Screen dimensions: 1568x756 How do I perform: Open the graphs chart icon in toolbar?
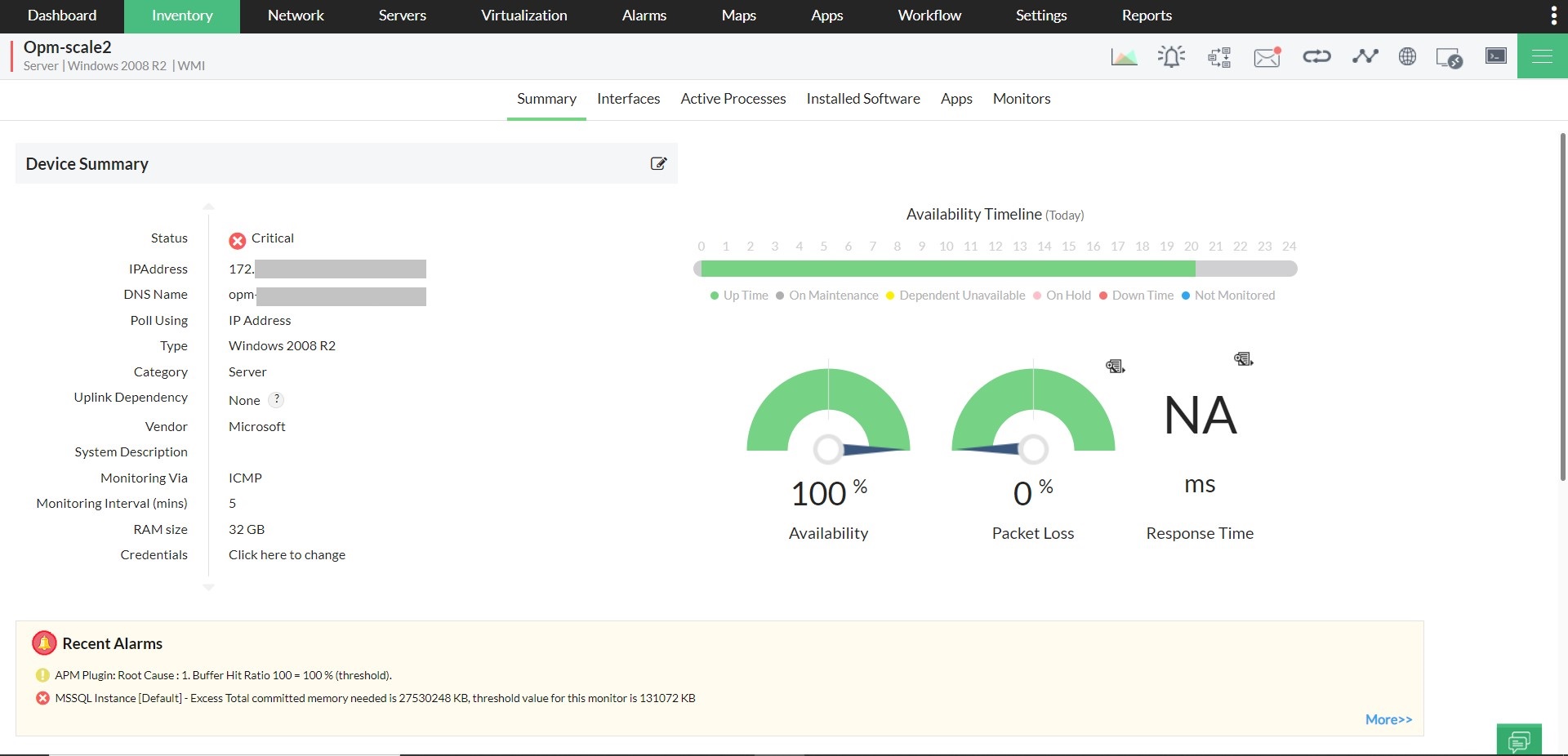point(1124,56)
